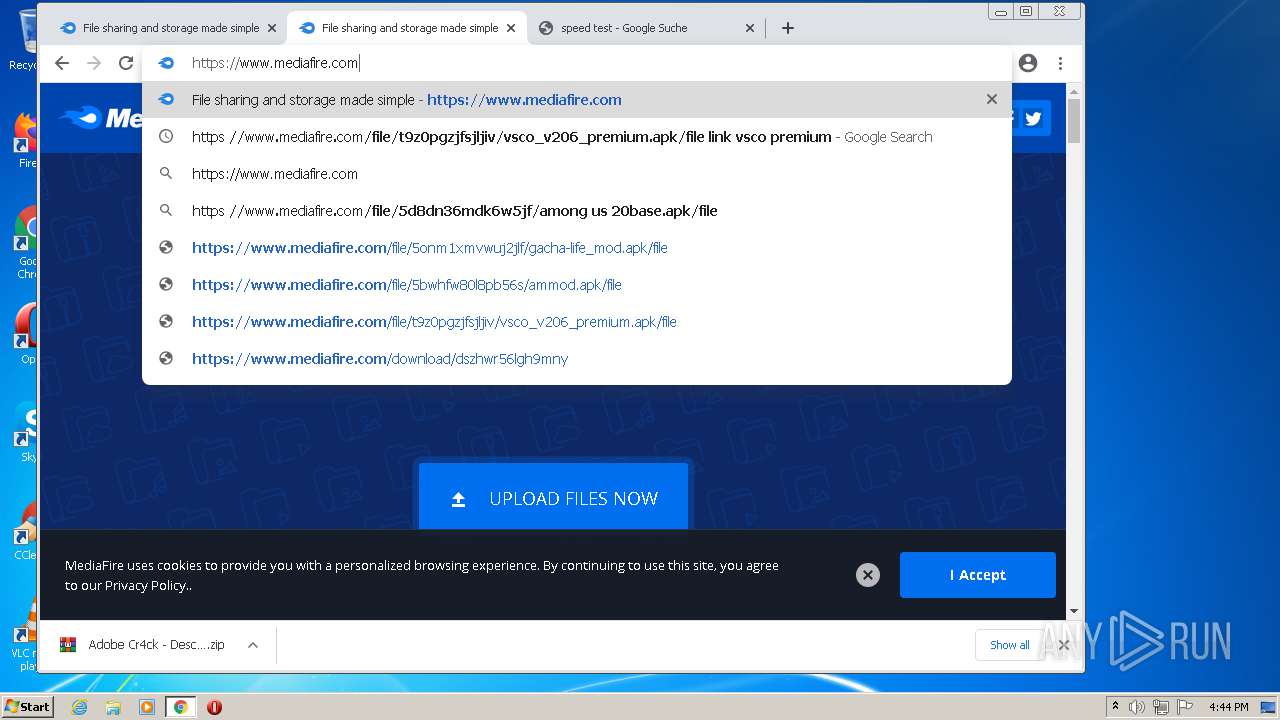1280x720 pixels.
Task: Accept the cookies with I Accept
Action: (977, 575)
